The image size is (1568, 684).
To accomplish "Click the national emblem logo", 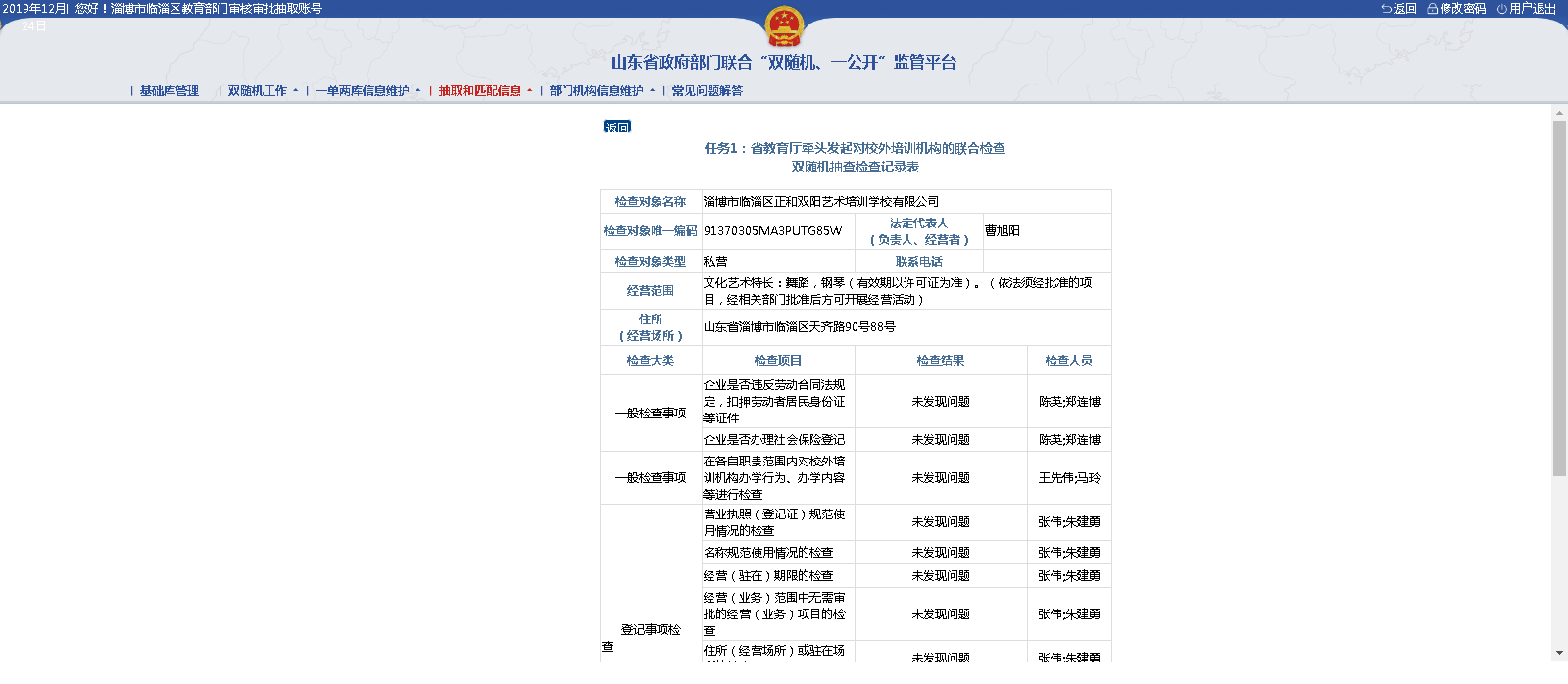I will pyautogui.click(x=783, y=26).
